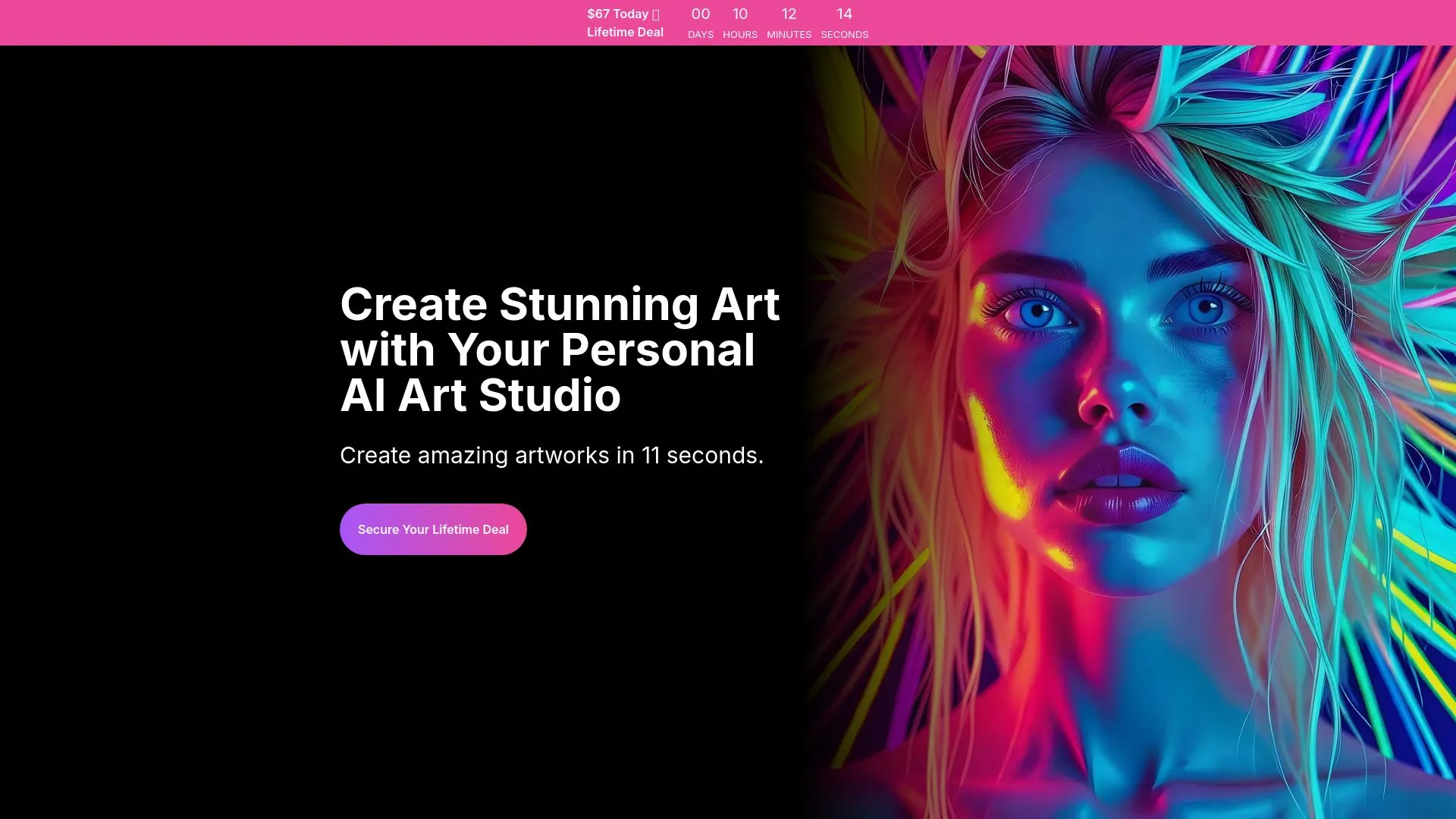The height and width of the screenshot is (819, 1456).
Task: Click the SECONDS countdown number showing 14
Action: 844,14
